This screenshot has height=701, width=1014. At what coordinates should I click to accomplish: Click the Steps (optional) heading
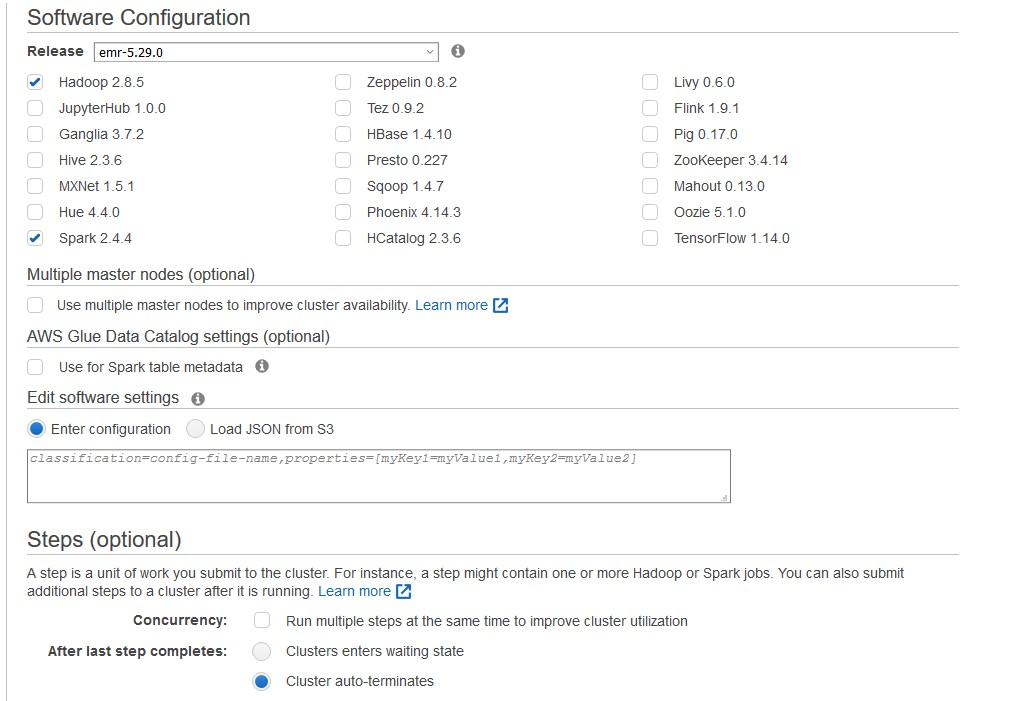104,539
